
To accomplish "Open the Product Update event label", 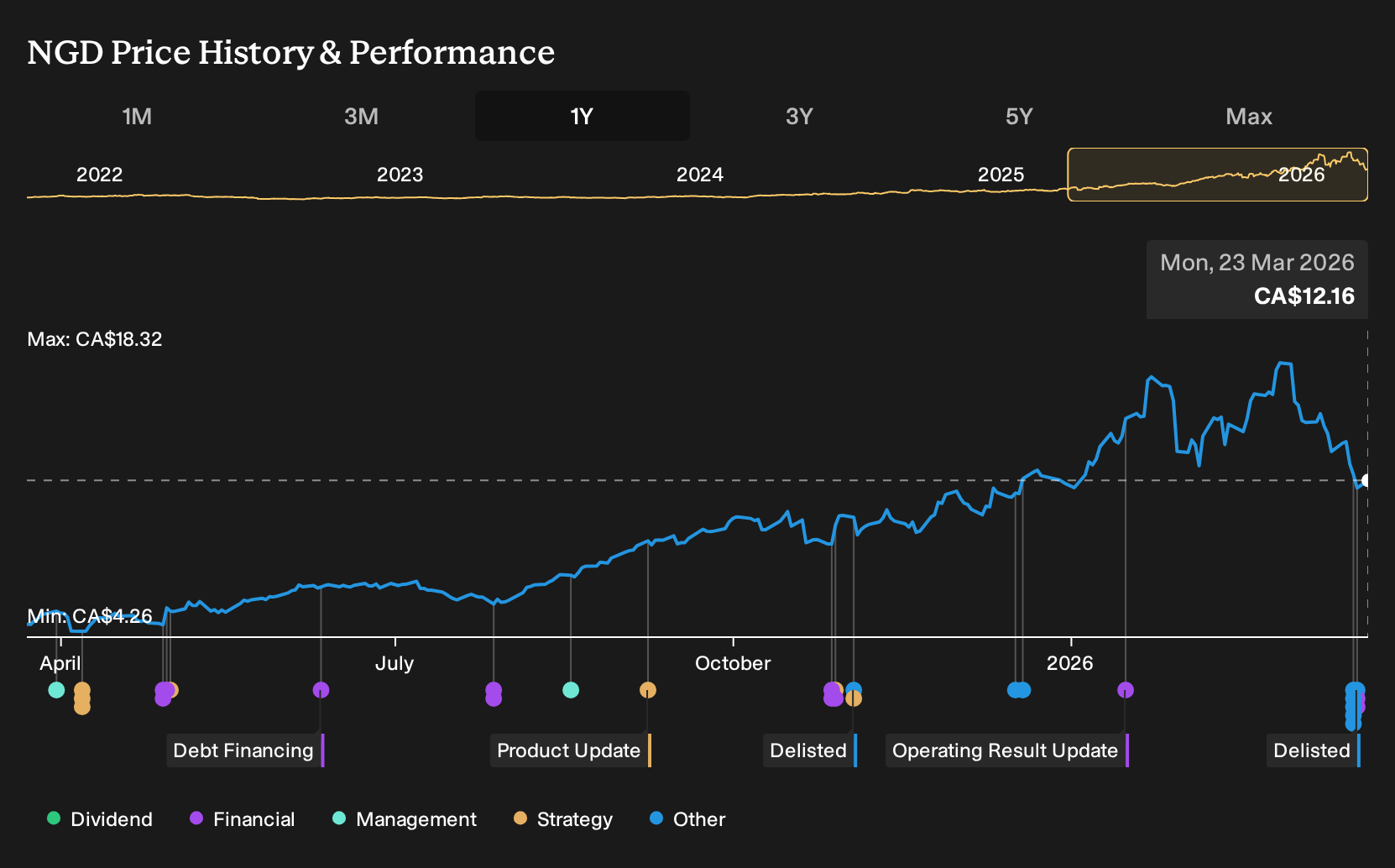I will pos(571,750).
